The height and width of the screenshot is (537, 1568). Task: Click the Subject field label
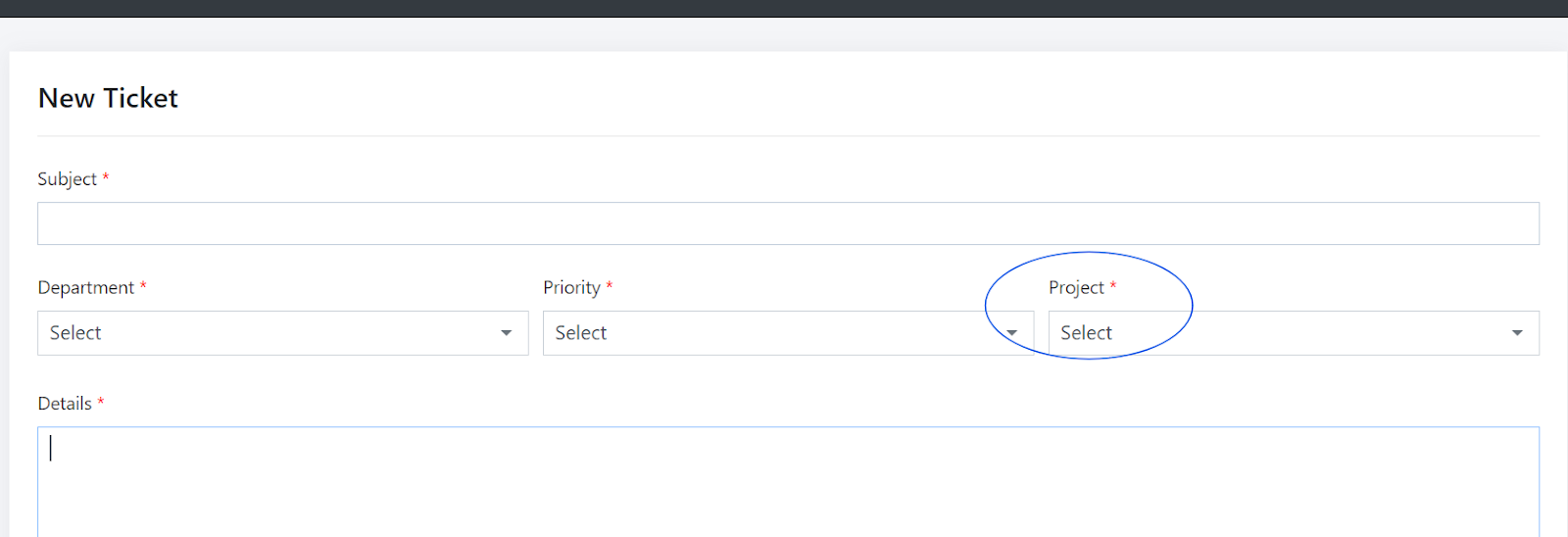[x=67, y=179]
